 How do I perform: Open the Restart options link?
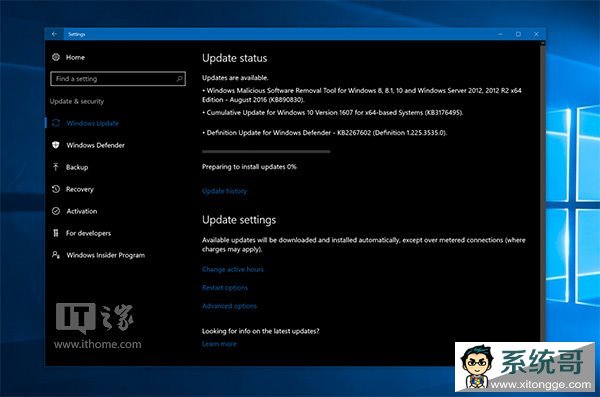(225, 288)
